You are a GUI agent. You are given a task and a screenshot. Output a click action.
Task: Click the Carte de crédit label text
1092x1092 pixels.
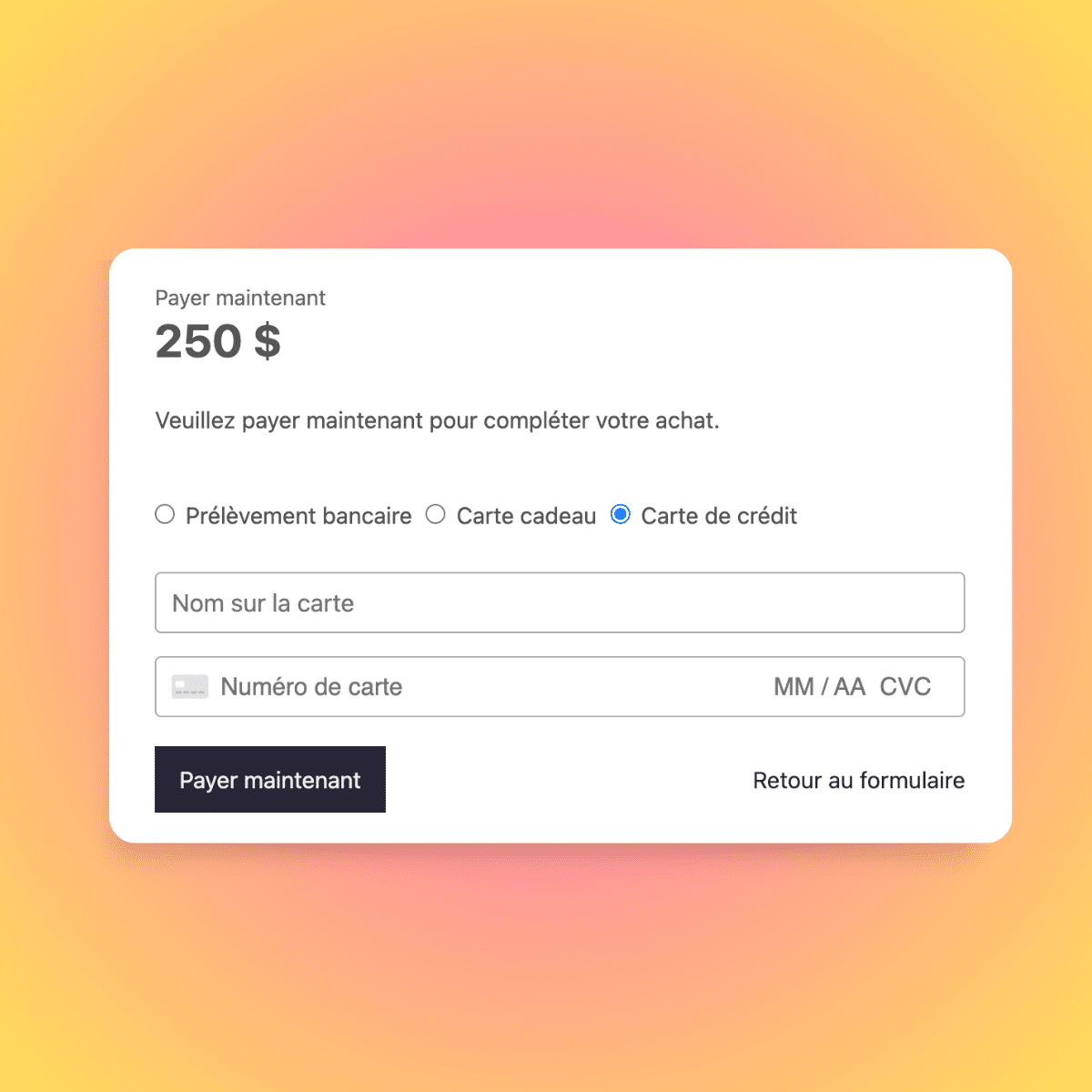click(x=719, y=515)
